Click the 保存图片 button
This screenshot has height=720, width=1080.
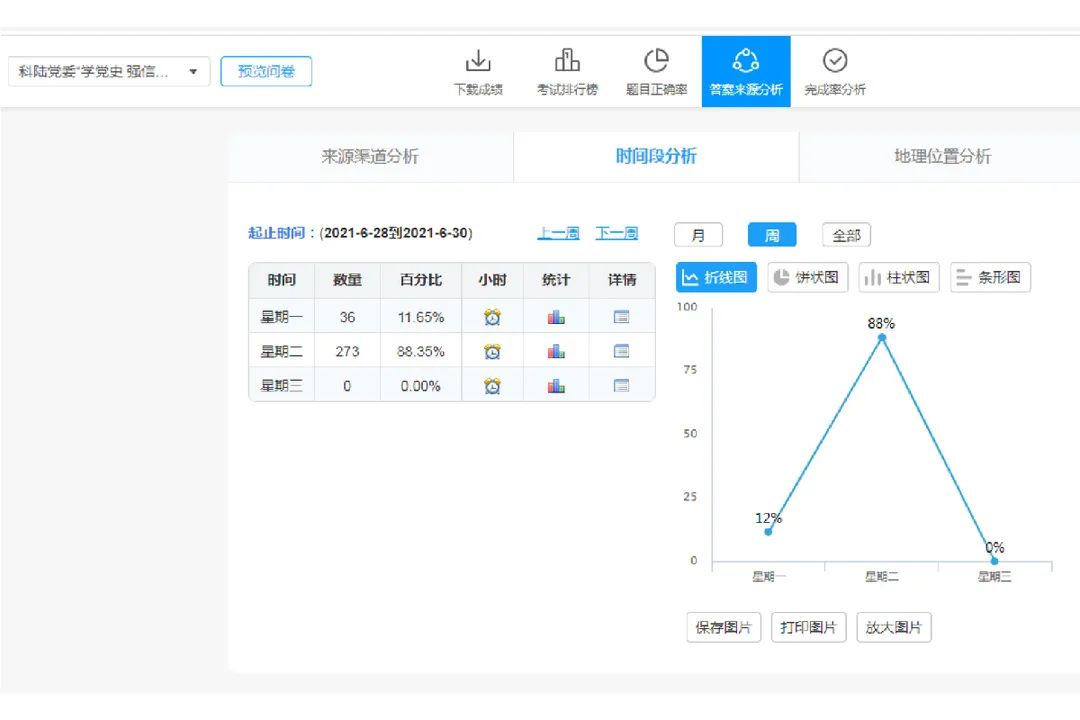tap(723, 628)
